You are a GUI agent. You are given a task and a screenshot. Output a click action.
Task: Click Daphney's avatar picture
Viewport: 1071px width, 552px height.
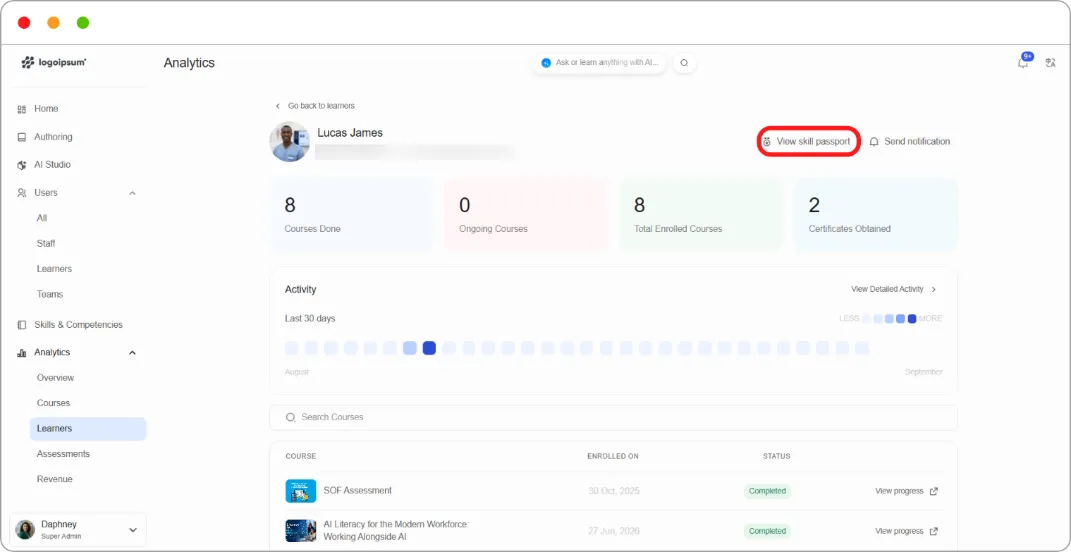25,529
